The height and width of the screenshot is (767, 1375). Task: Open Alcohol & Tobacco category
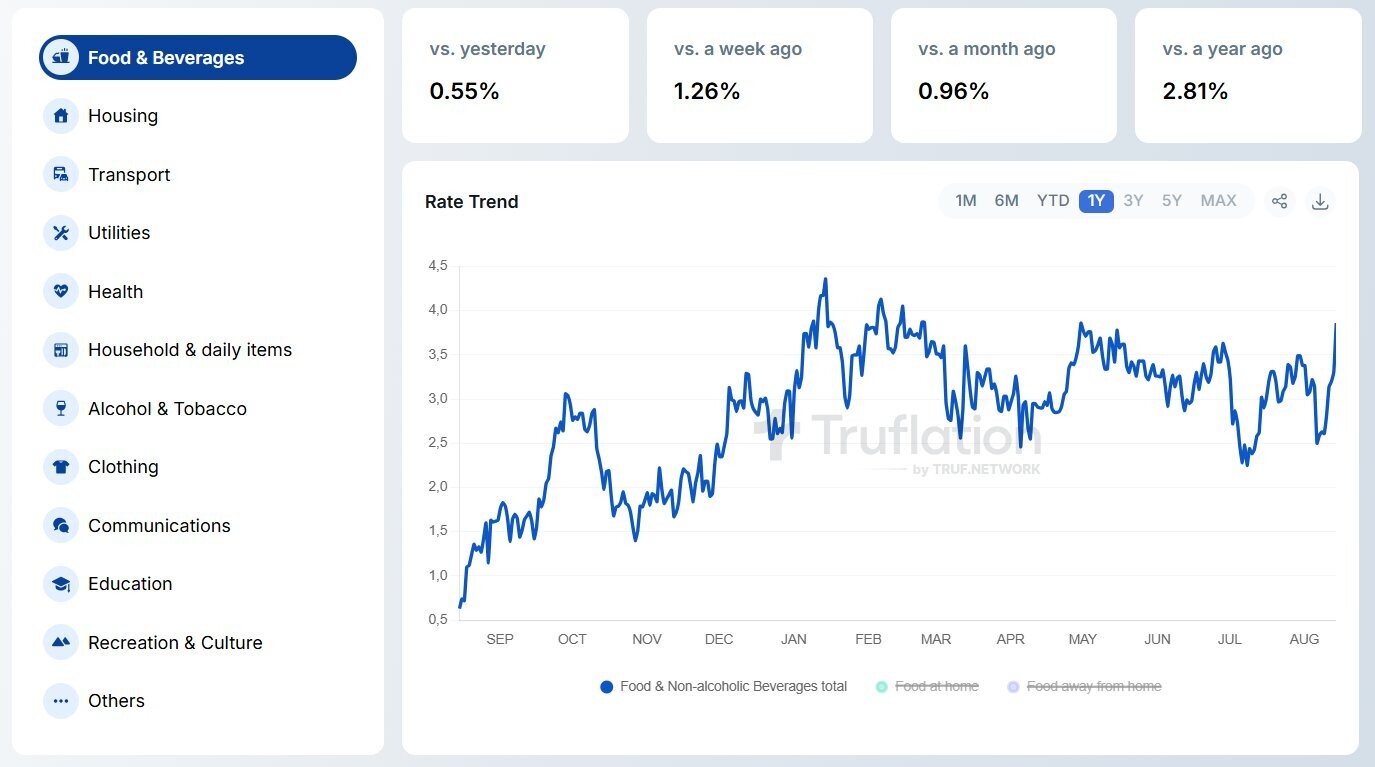167,409
